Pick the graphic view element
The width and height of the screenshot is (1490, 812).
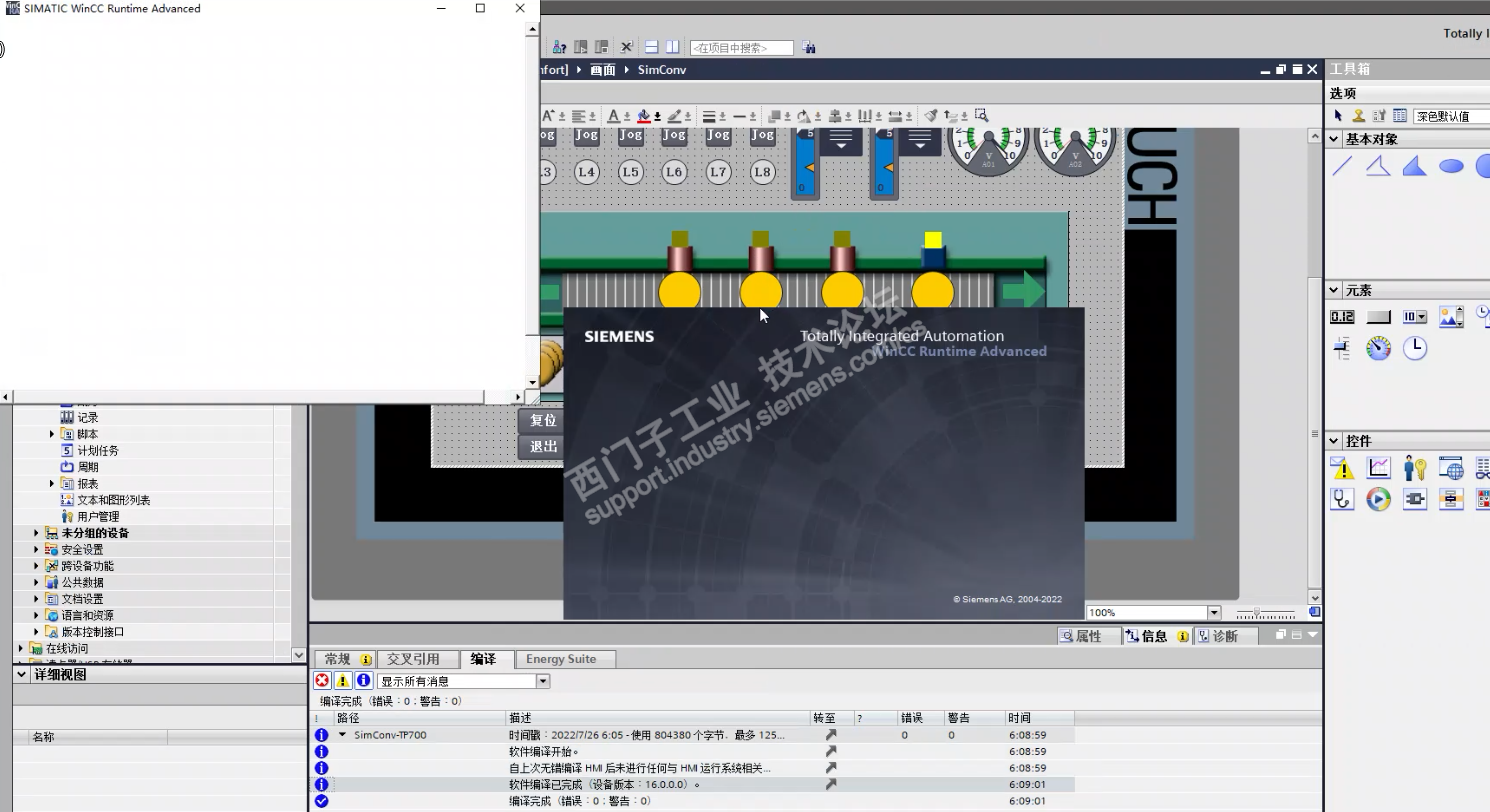1451,317
